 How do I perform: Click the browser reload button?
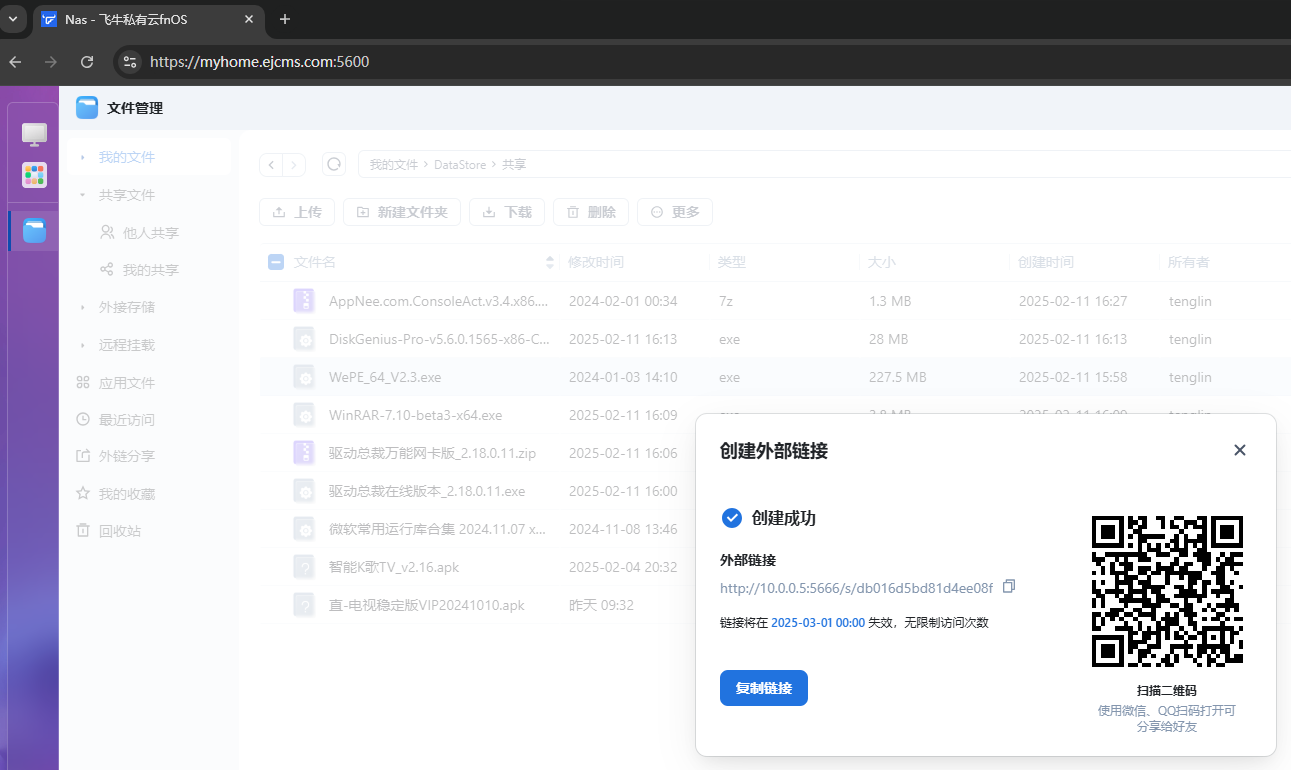point(87,62)
